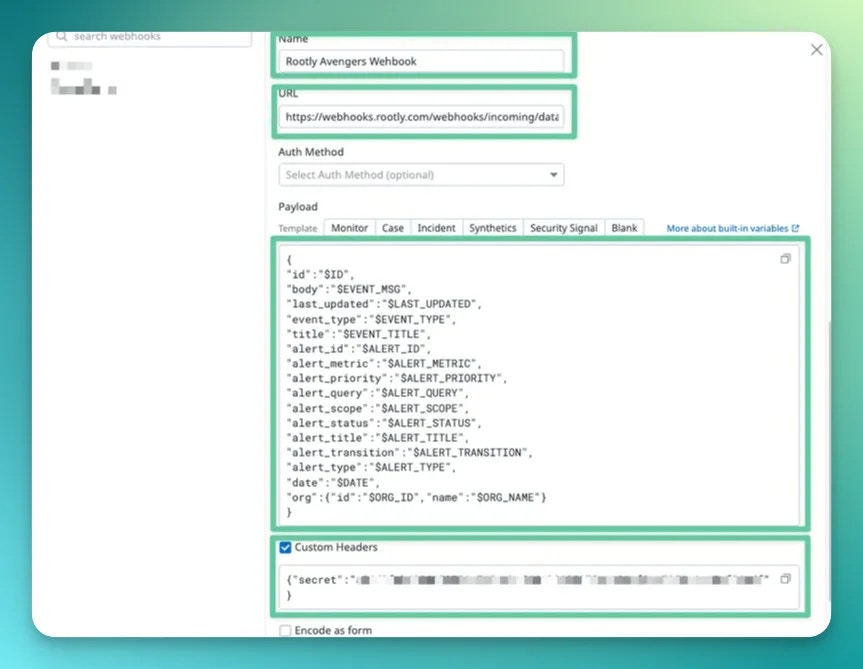Viewport: 863px width, 669px height.
Task: Click the Auth Method label
Action: [311, 152]
